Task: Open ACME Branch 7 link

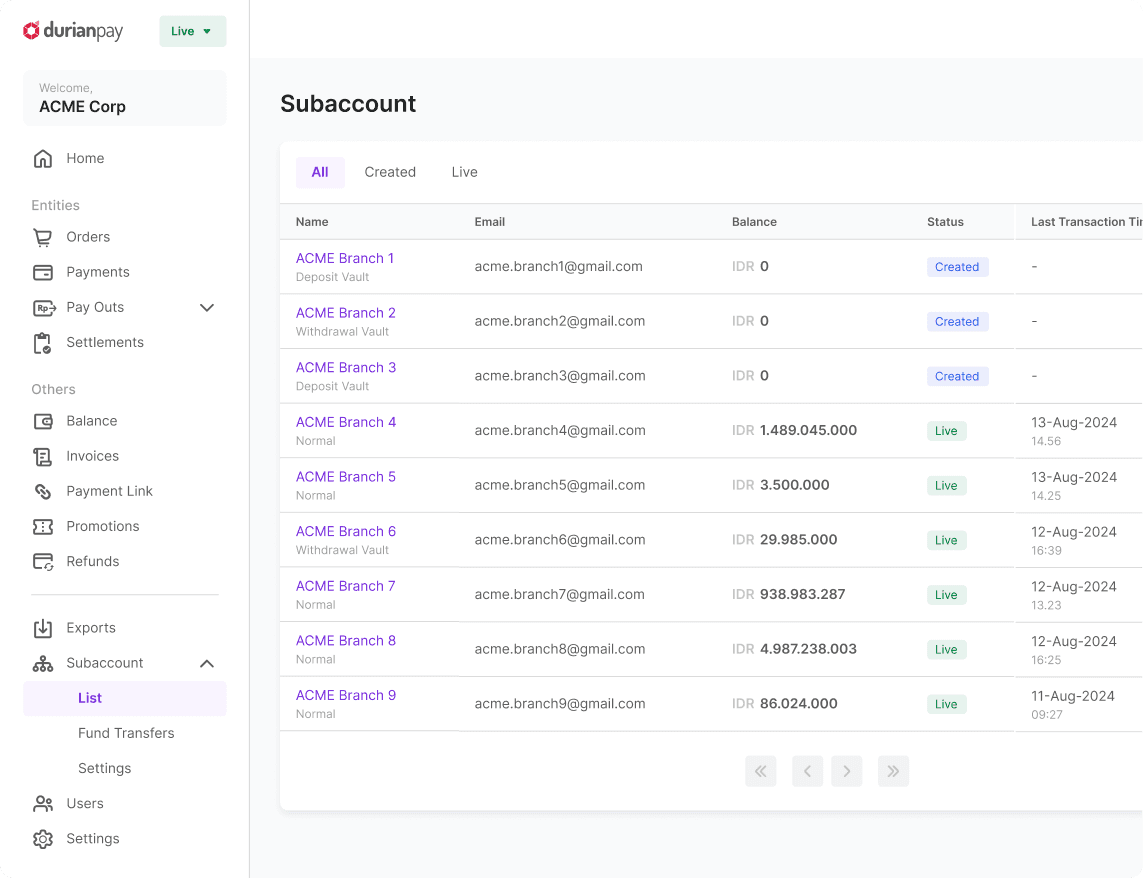Action: click(x=346, y=586)
